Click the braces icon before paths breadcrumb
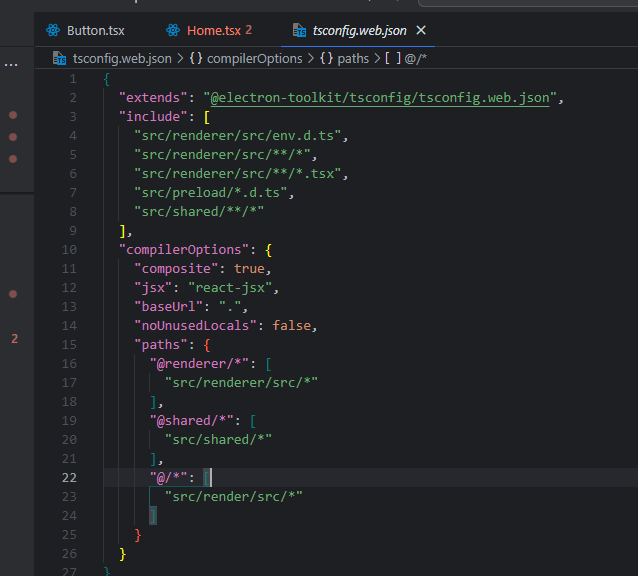The width and height of the screenshot is (638, 576). click(x=326, y=59)
